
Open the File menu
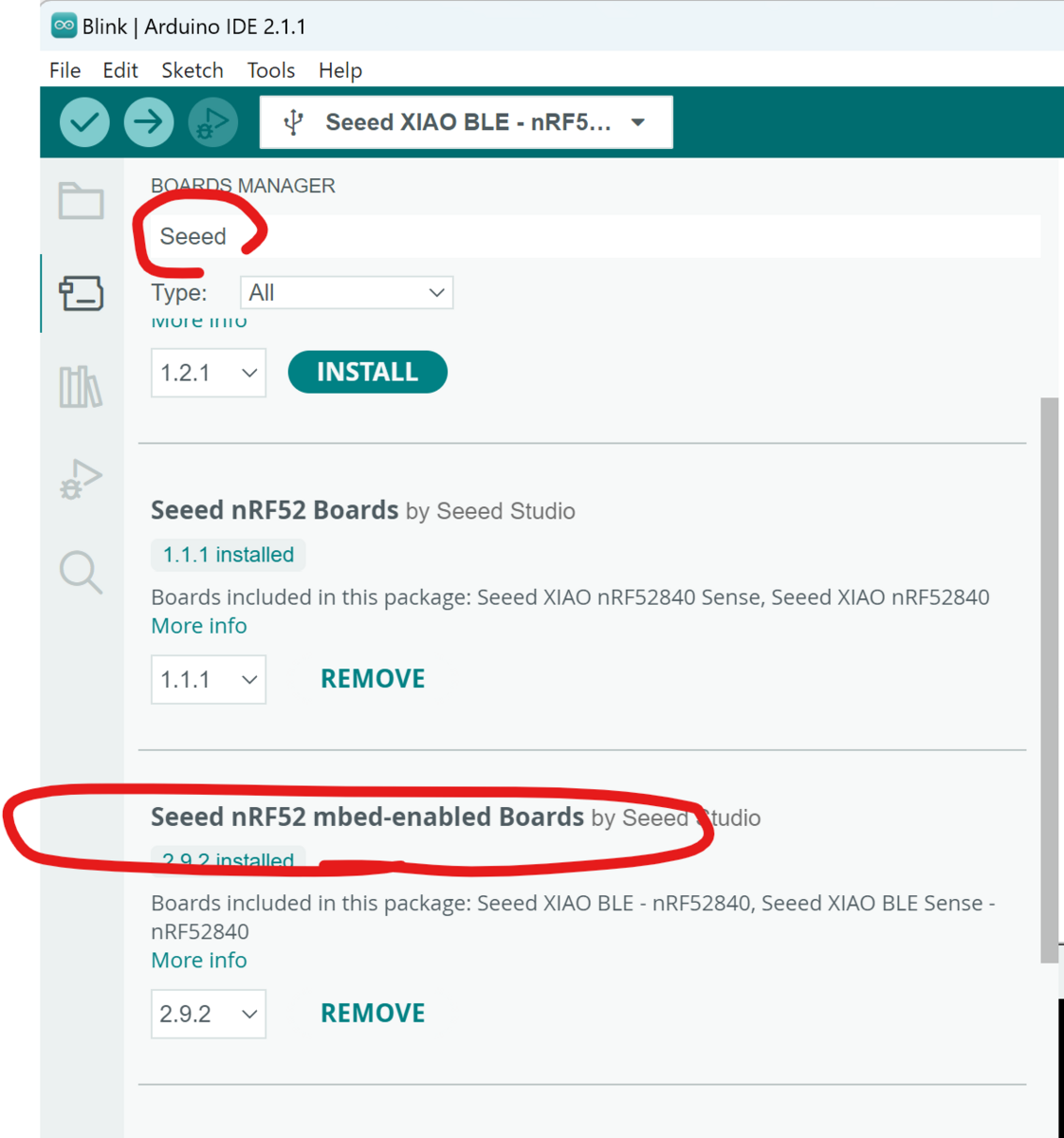tap(64, 70)
